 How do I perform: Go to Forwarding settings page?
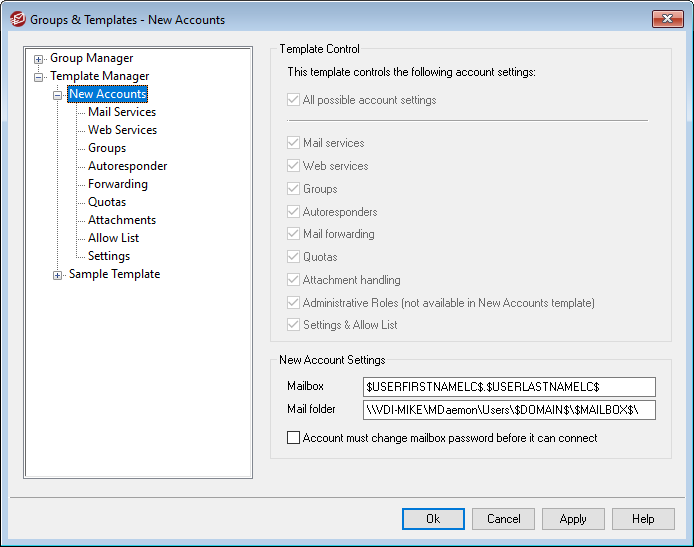(x=117, y=184)
